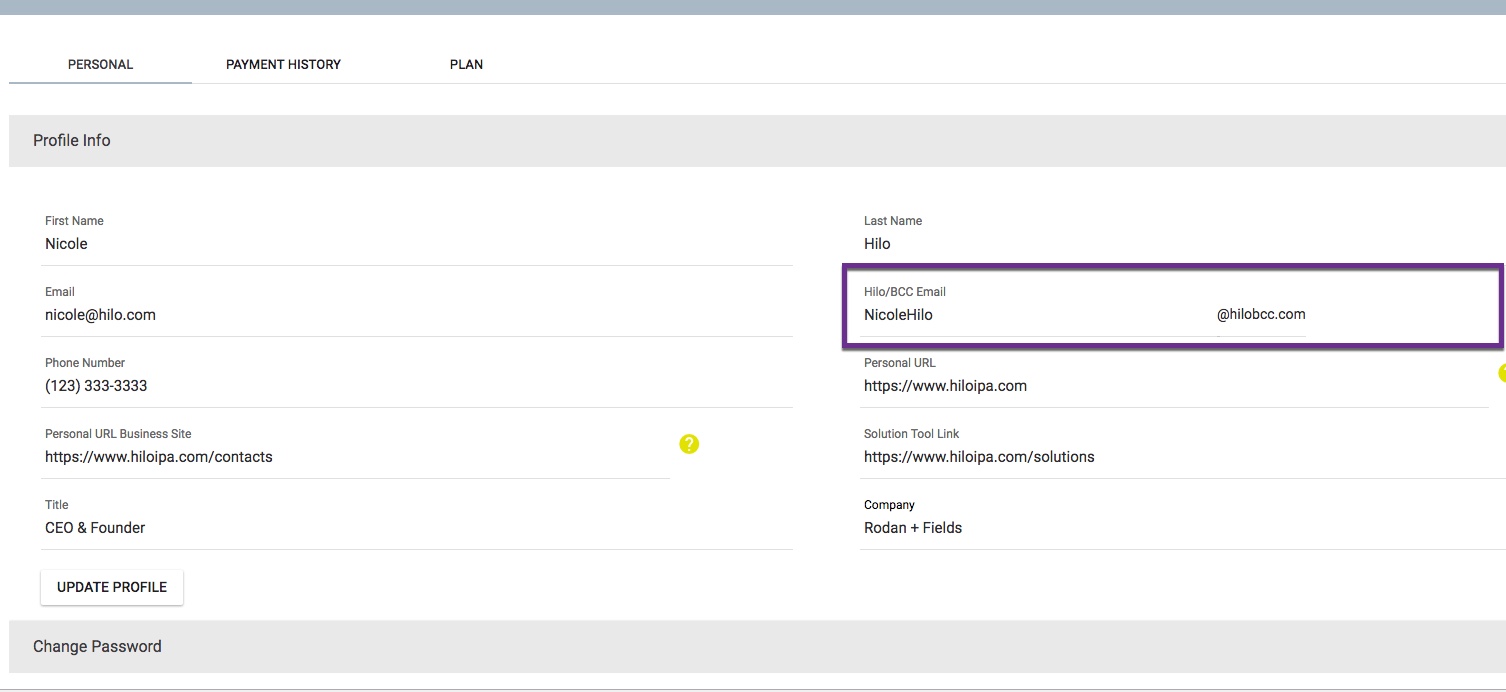Collapse the Profile Info section
1506x692 pixels.
click(x=71, y=140)
